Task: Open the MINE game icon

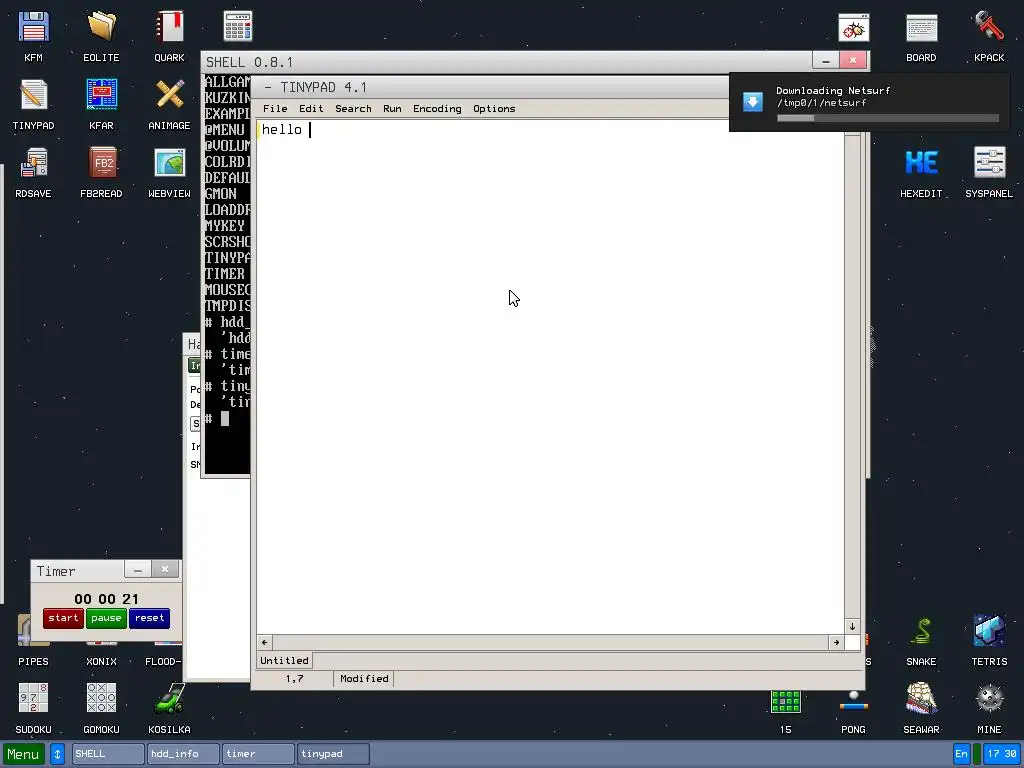Action: coord(989,708)
